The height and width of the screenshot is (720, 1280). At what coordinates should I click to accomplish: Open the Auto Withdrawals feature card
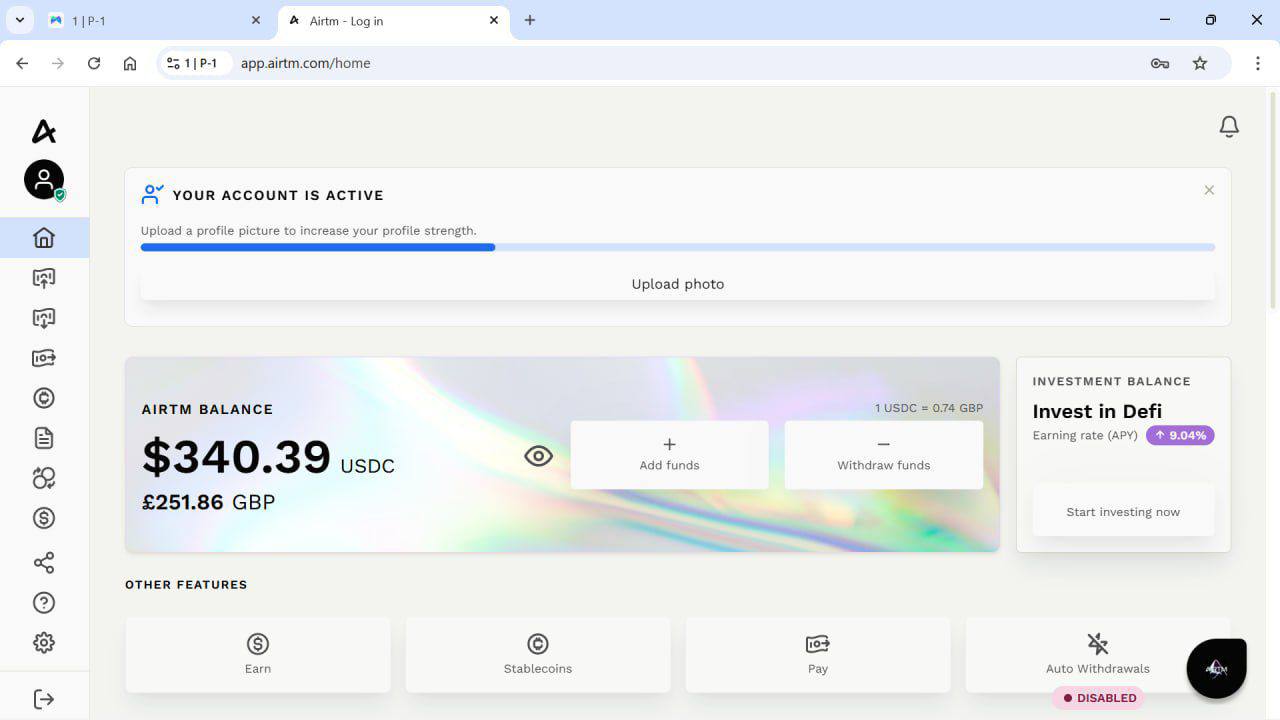tap(1098, 654)
